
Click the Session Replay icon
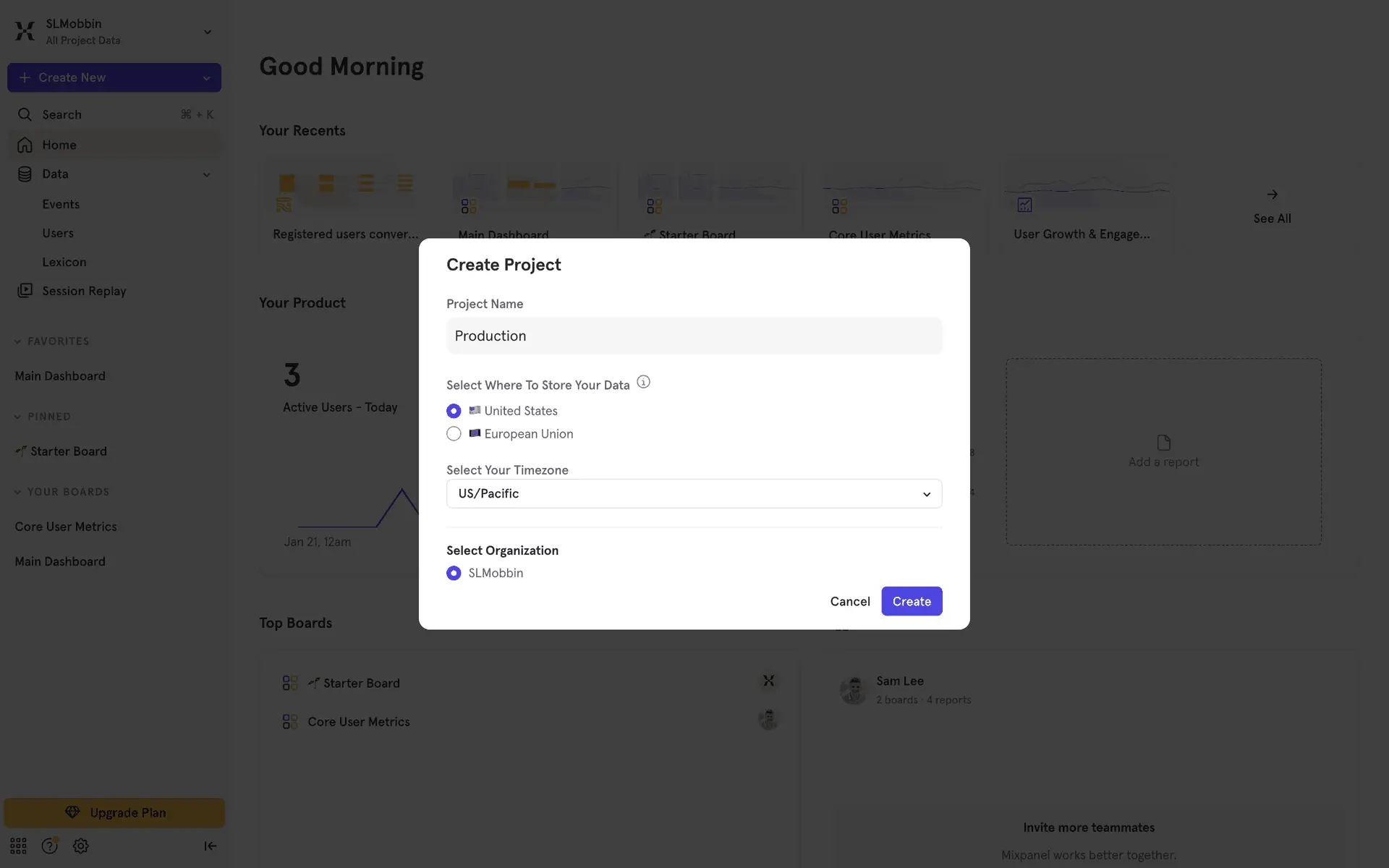coord(25,291)
